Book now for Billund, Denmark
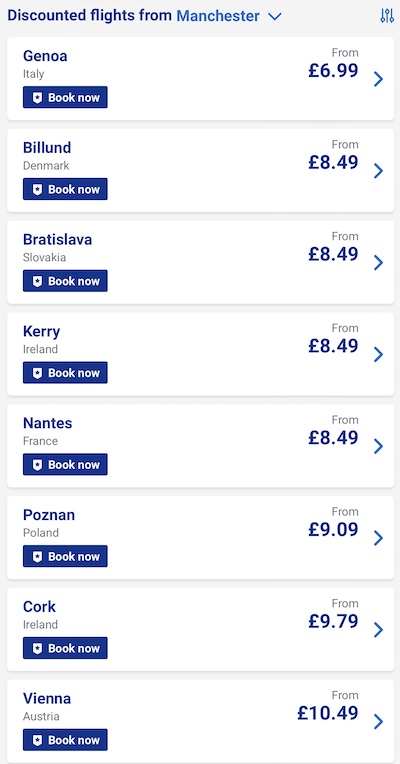 point(65,189)
